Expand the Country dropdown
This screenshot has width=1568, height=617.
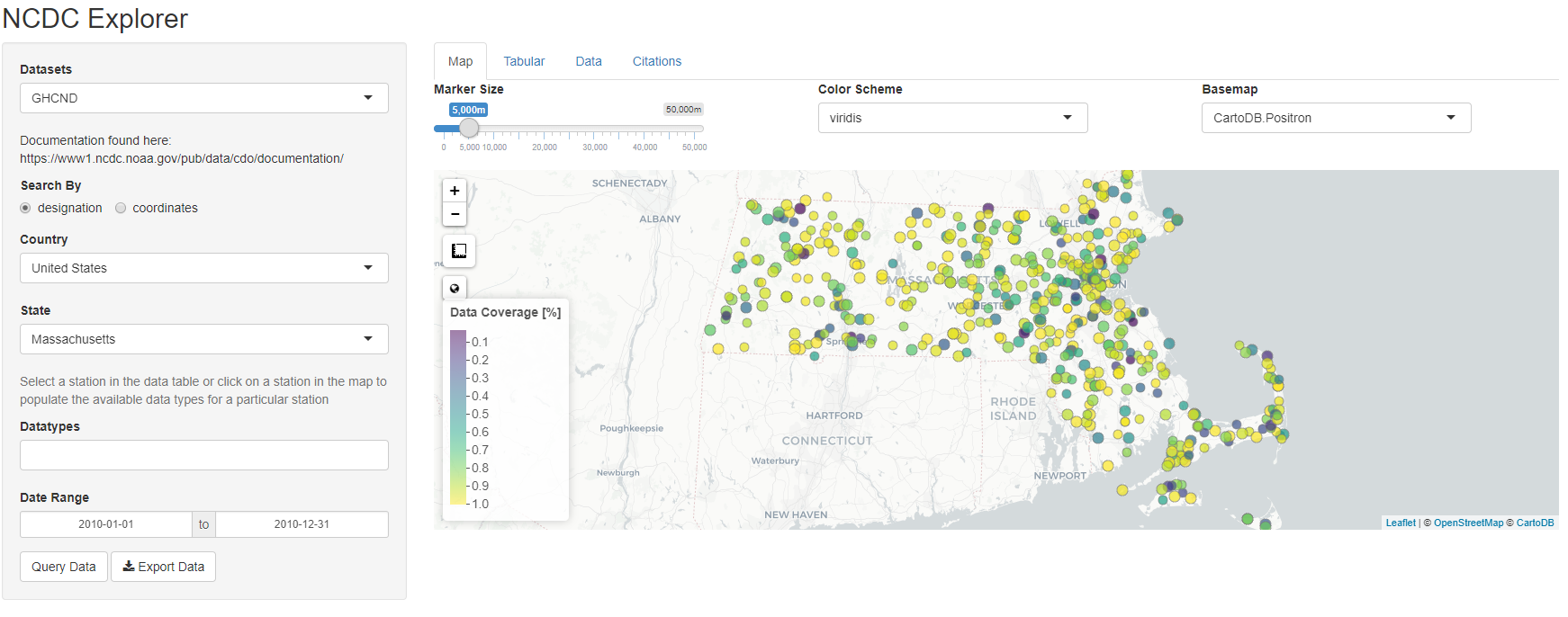pos(203,268)
